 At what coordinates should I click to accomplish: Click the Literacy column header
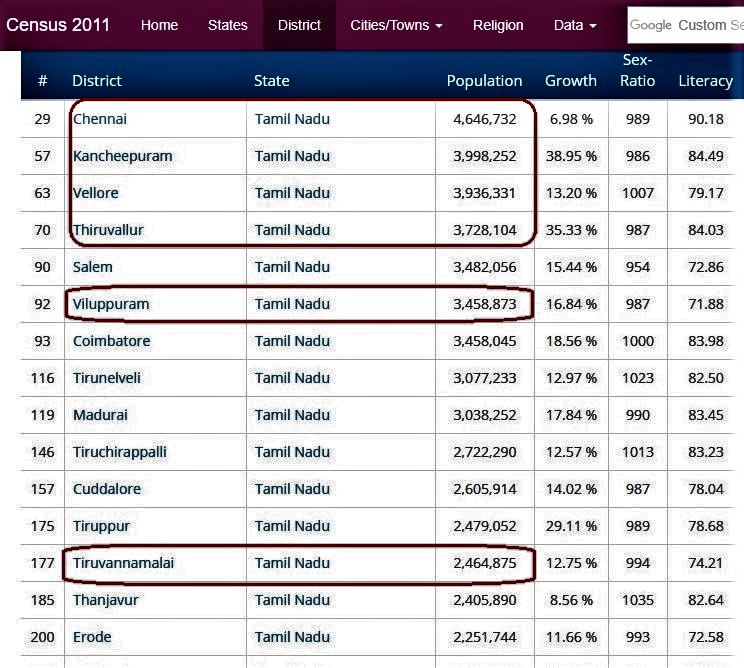[x=706, y=81]
